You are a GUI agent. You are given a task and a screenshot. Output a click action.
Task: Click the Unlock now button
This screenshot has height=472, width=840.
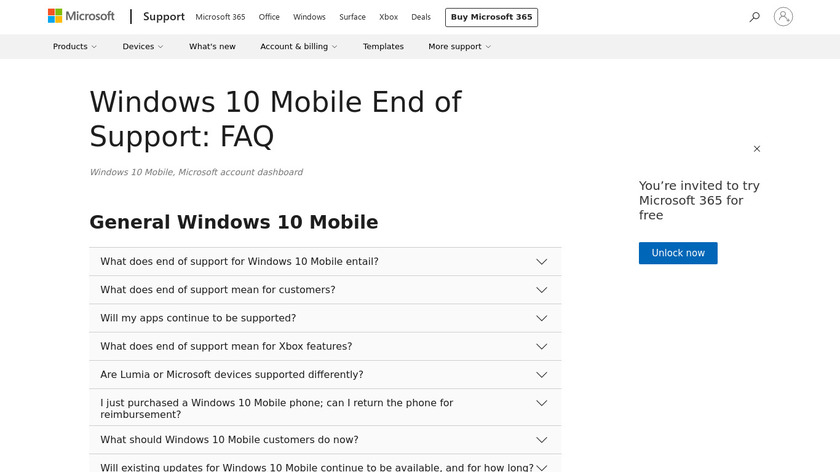[x=678, y=253]
